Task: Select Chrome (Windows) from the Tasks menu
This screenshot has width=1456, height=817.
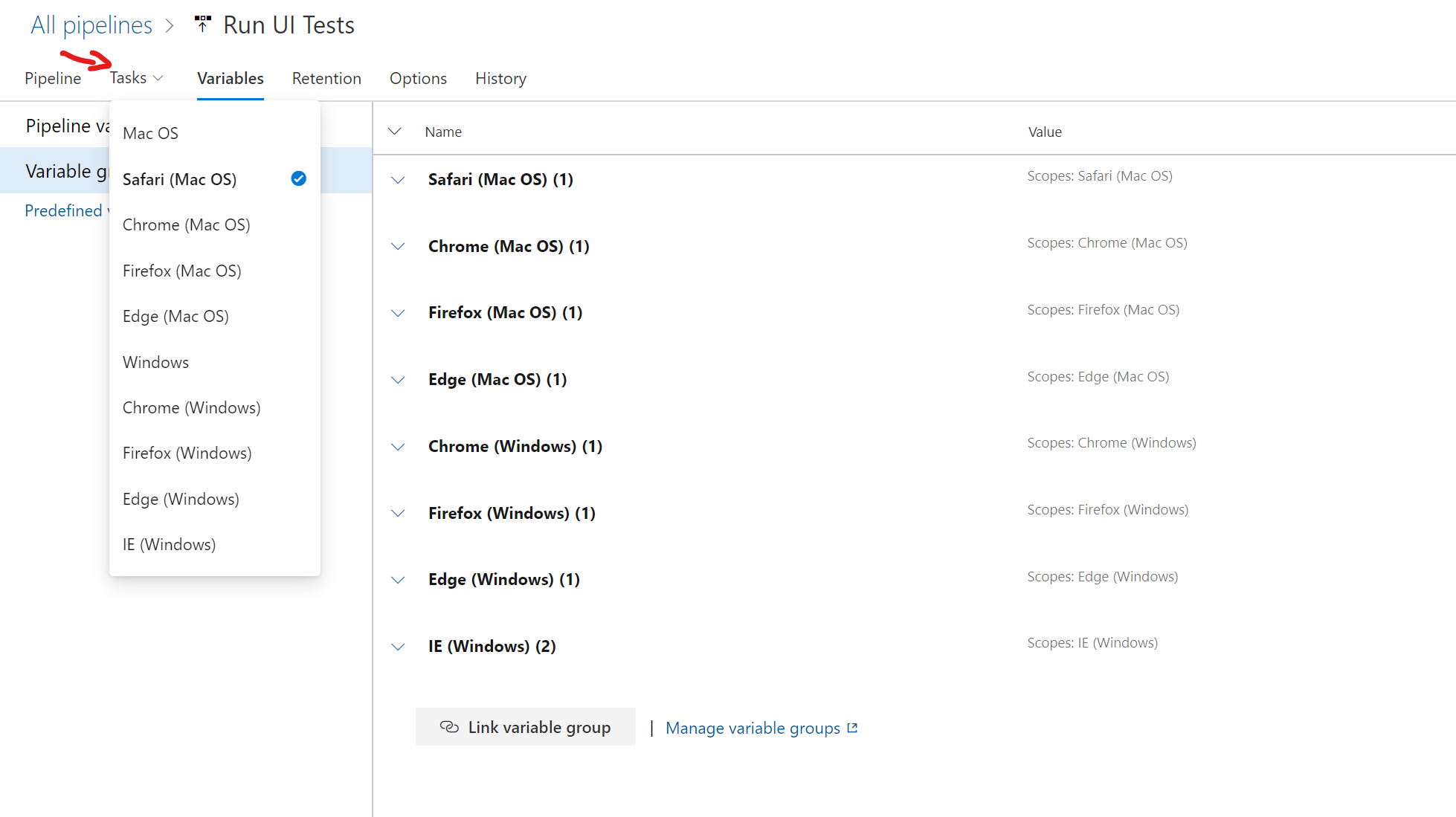Action: click(191, 407)
